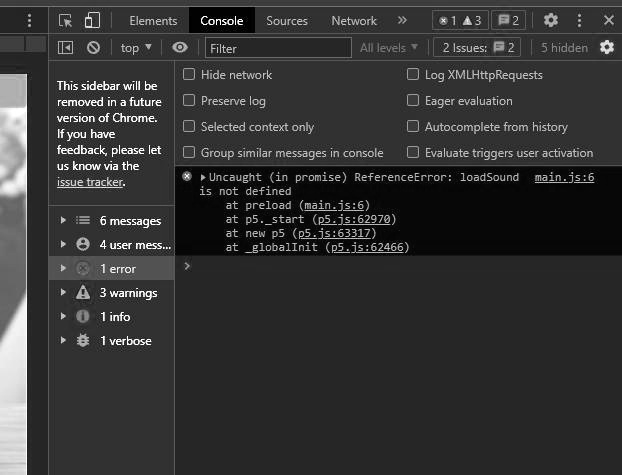Check the Preserve log option
The height and width of the screenshot is (475, 622).
[189, 101]
